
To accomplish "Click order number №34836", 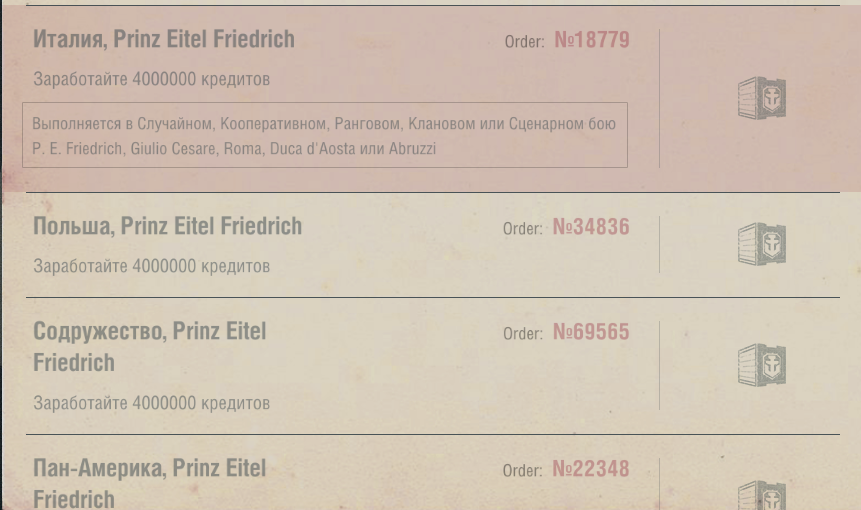I will (591, 227).
